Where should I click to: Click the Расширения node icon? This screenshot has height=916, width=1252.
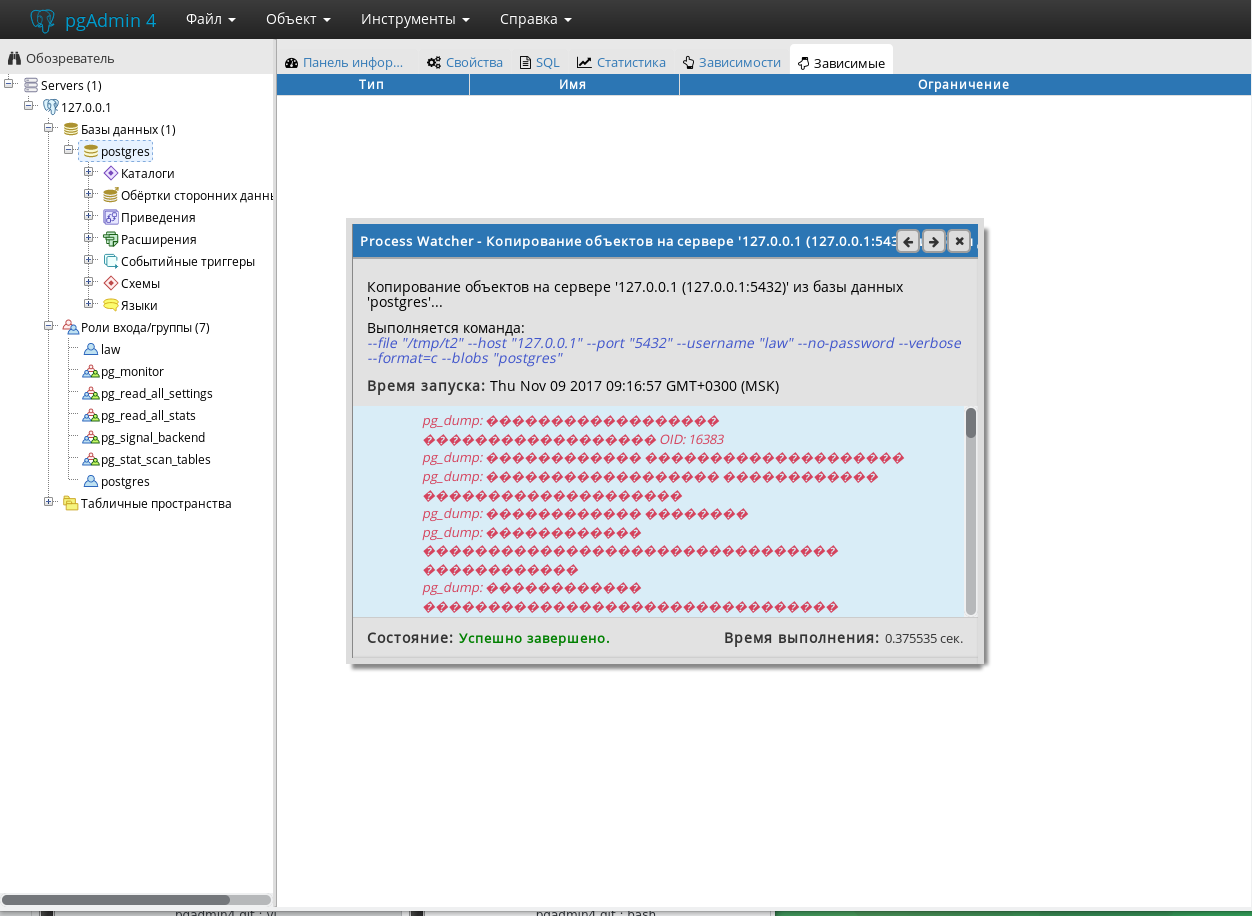111,239
